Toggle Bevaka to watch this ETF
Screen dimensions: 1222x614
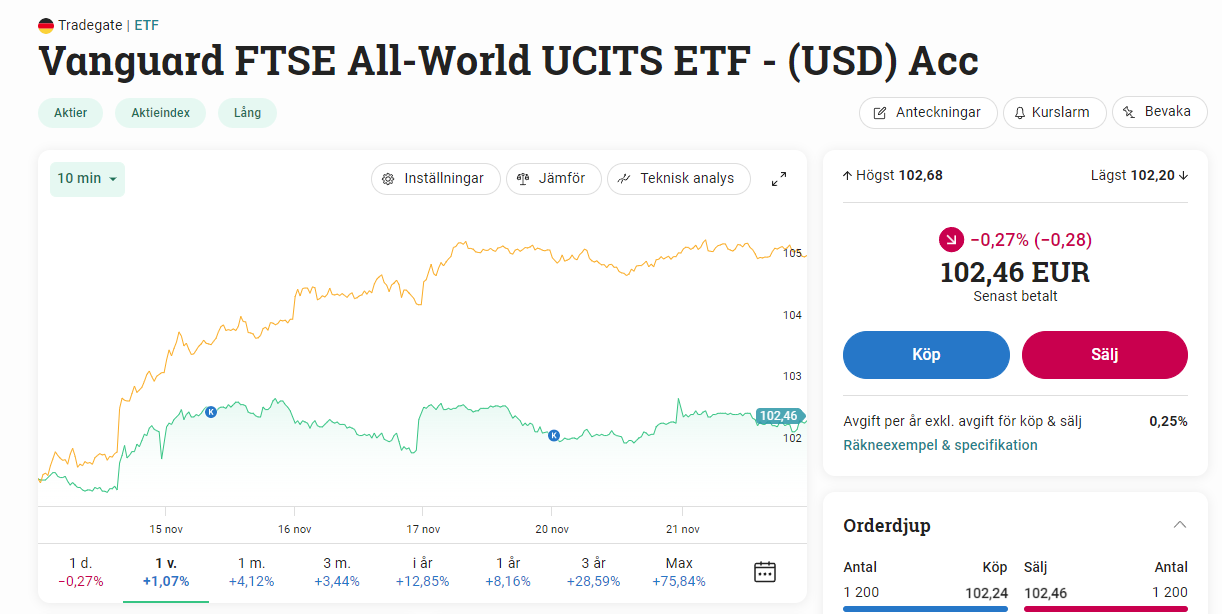click(1159, 112)
